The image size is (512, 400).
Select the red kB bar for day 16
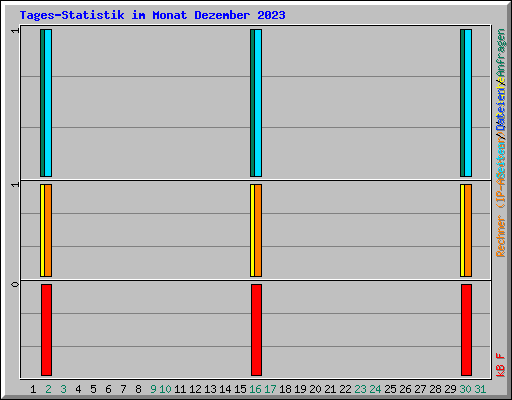[256, 330]
